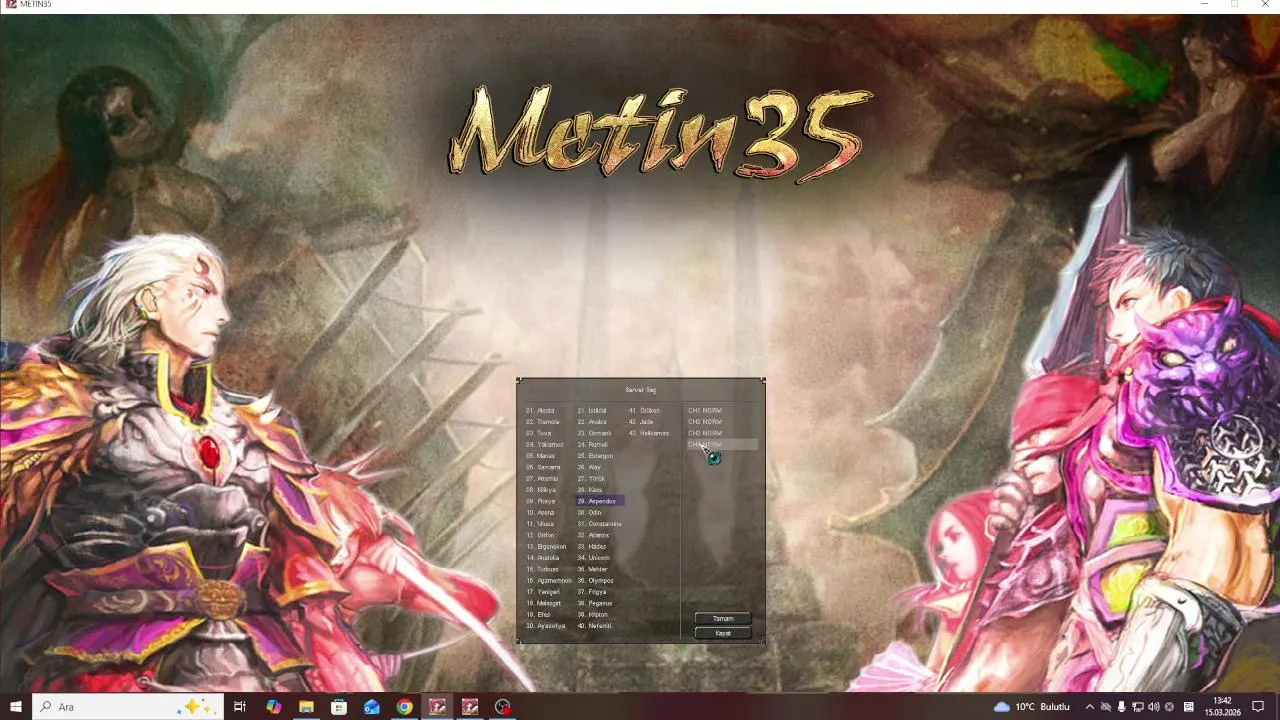Image resolution: width=1280 pixels, height=720 pixels.
Task: Choose server 22. Anubis
Action: point(592,422)
